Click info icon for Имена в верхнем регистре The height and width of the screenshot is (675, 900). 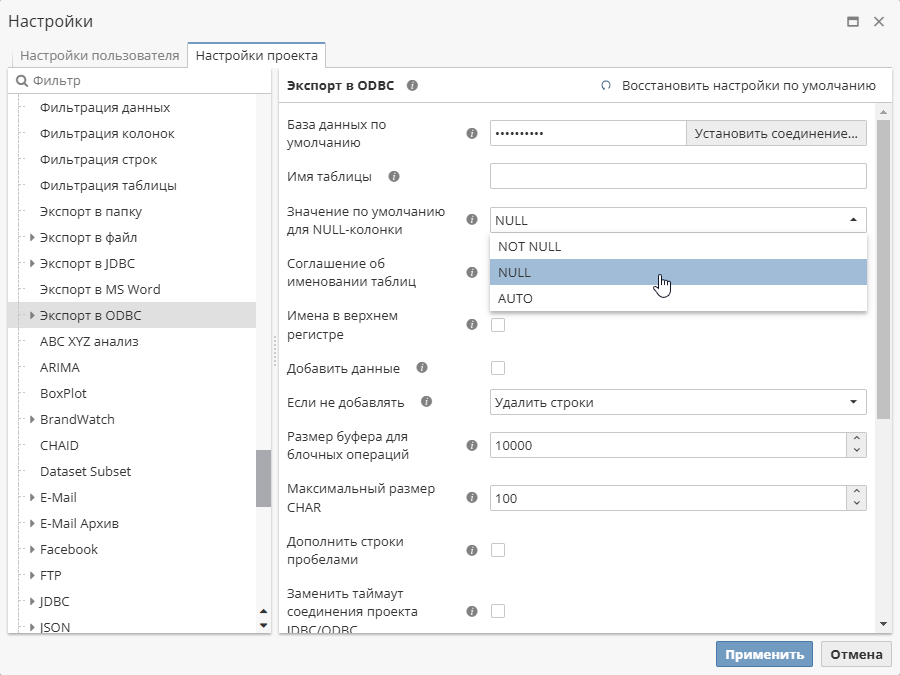472,324
